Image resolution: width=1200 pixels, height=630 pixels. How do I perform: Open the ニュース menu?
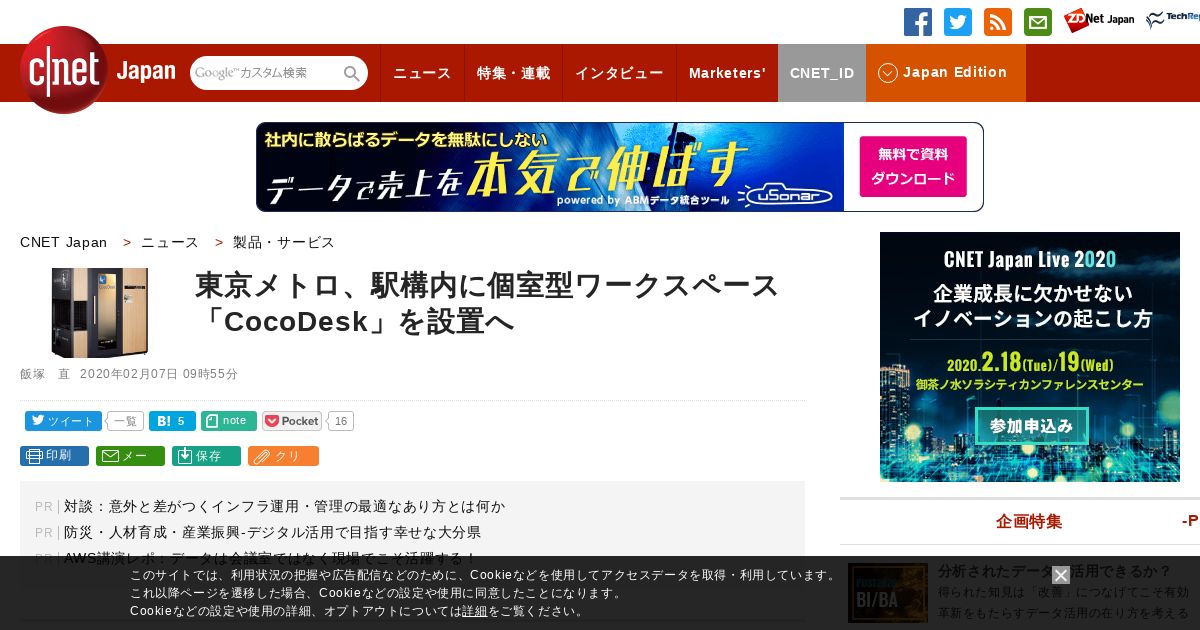(422, 73)
